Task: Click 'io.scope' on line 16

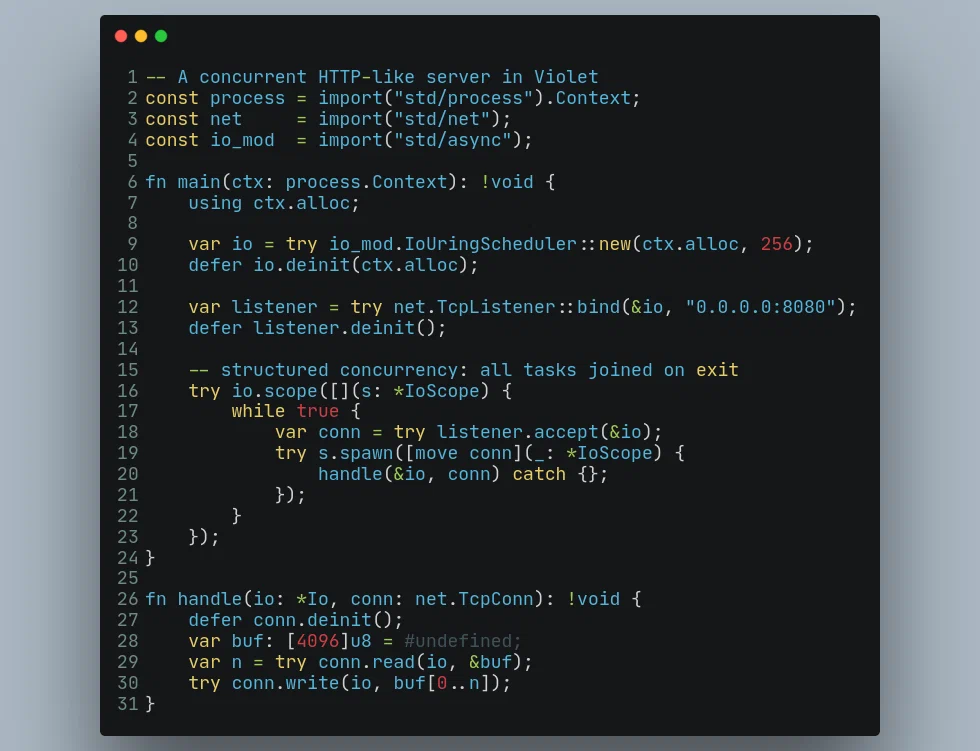Action: tap(275, 391)
